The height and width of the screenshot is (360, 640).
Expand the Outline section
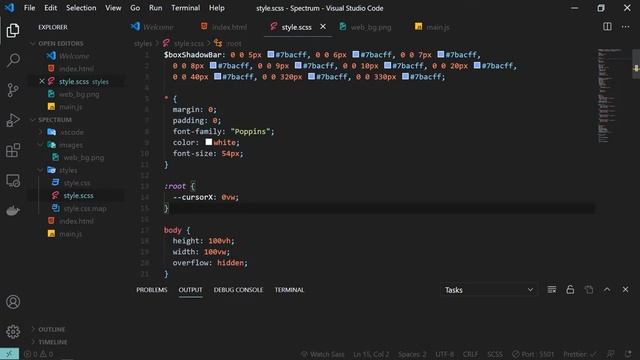tap(51, 329)
